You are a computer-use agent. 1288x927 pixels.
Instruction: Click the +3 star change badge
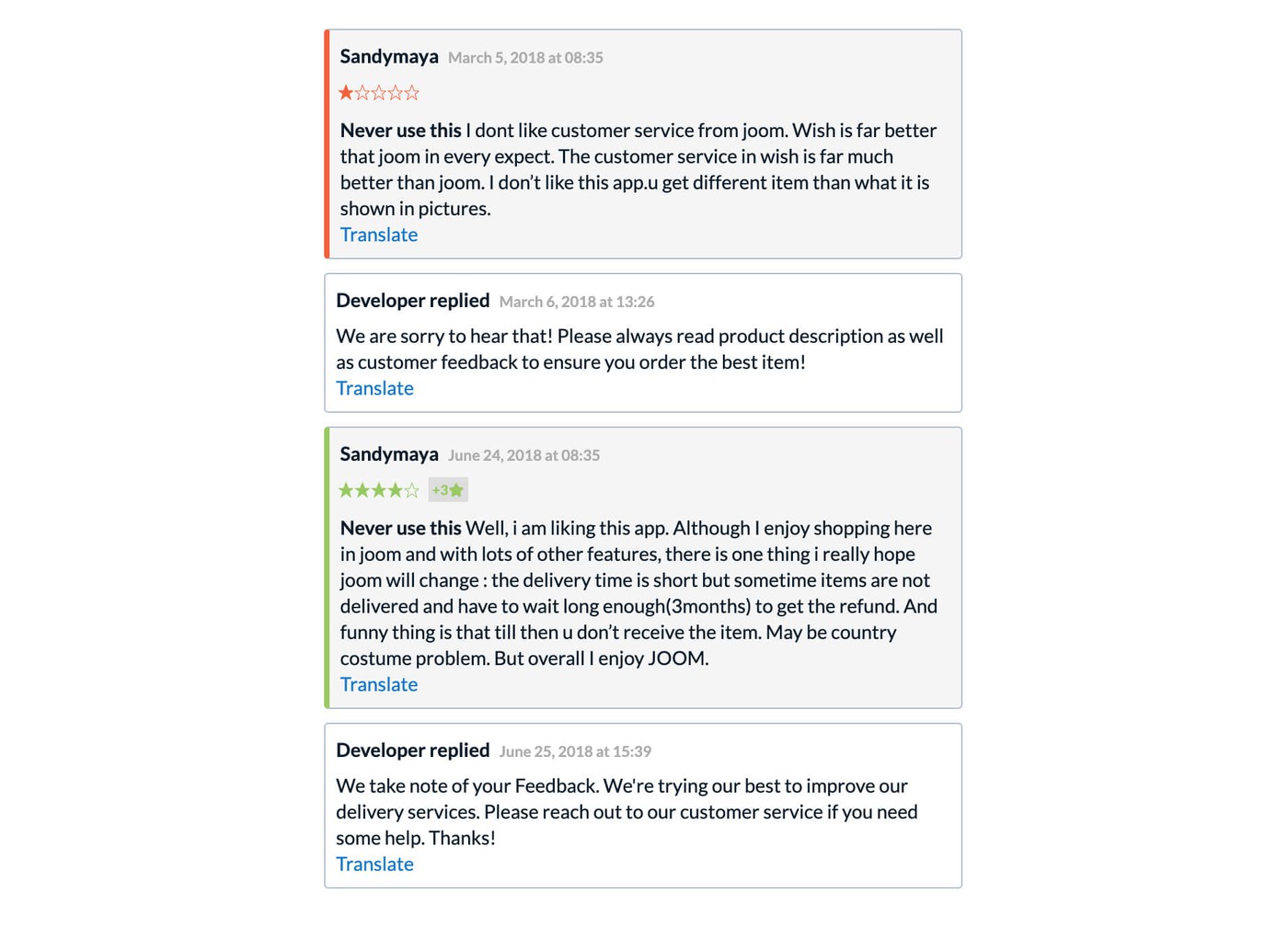(448, 490)
